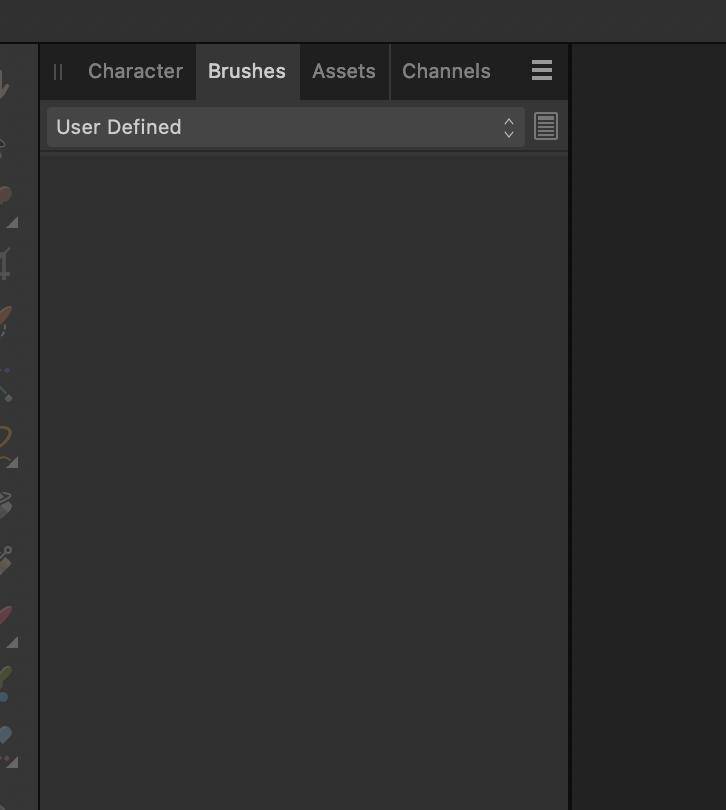The height and width of the screenshot is (810, 726).
Task: Switch to the Channels tab
Action: point(446,71)
